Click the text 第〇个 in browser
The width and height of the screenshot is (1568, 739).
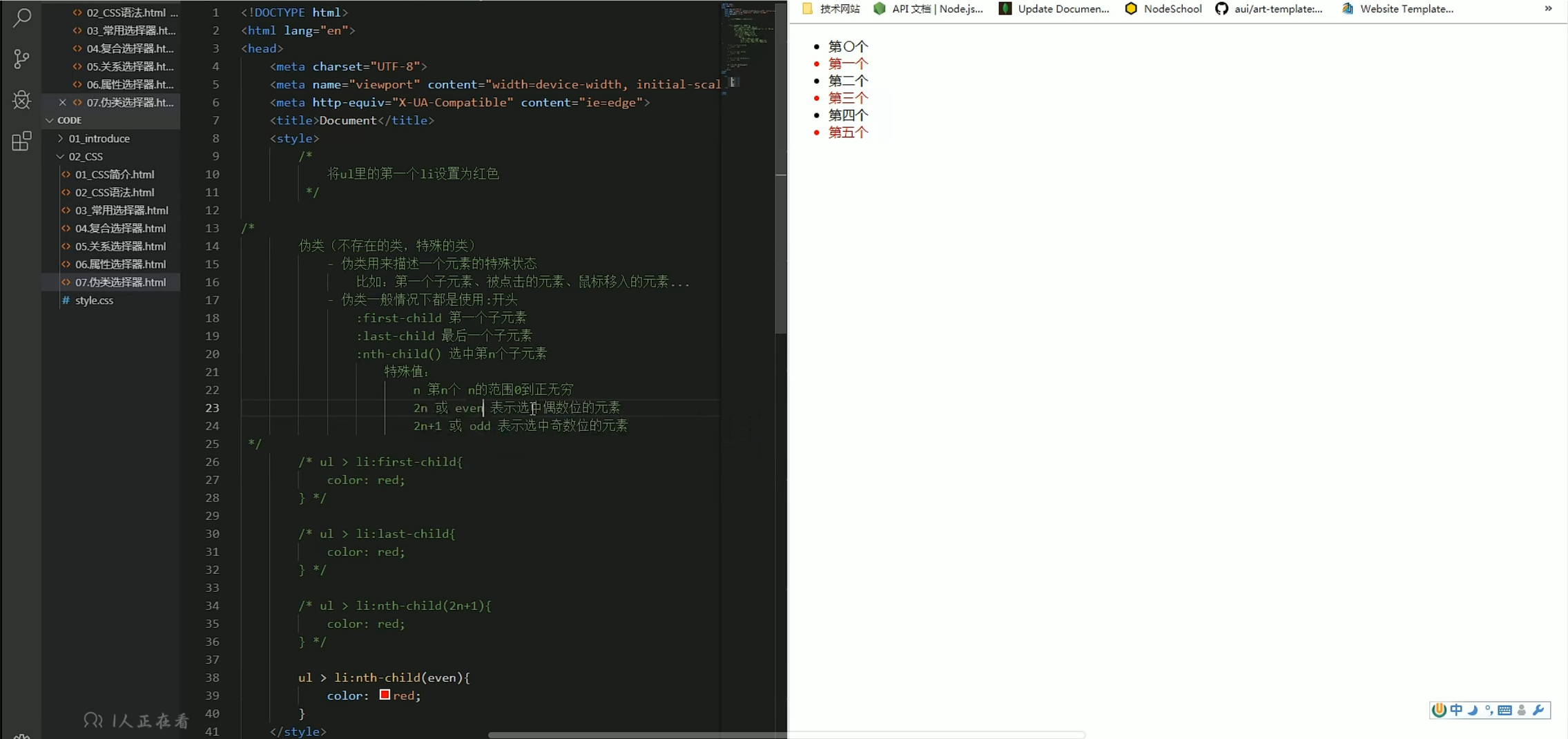[x=848, y=46]
